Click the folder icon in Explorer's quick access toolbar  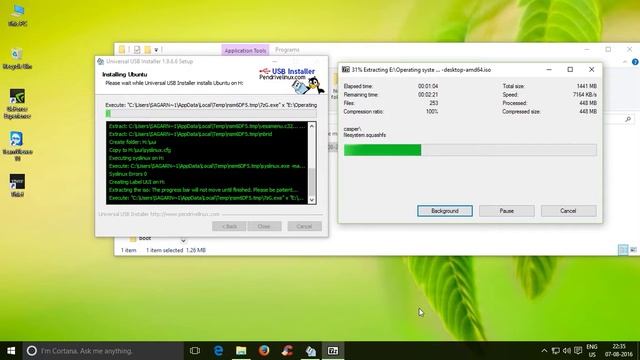coord(122,50)
